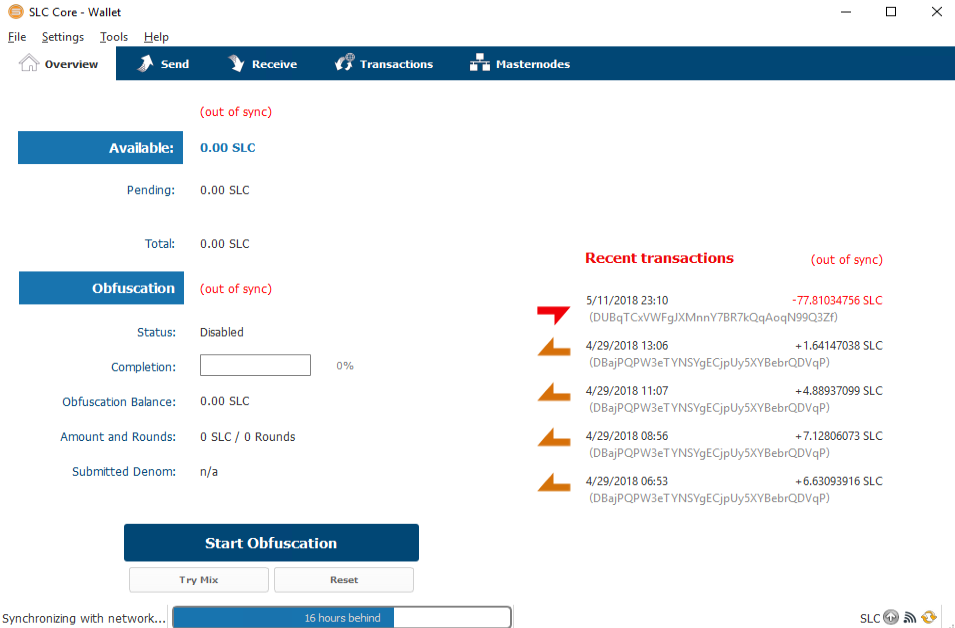Screen dimensions: 955x628
Task: Click the Available balance 0.00 SLC value
Action: [228, 147]
